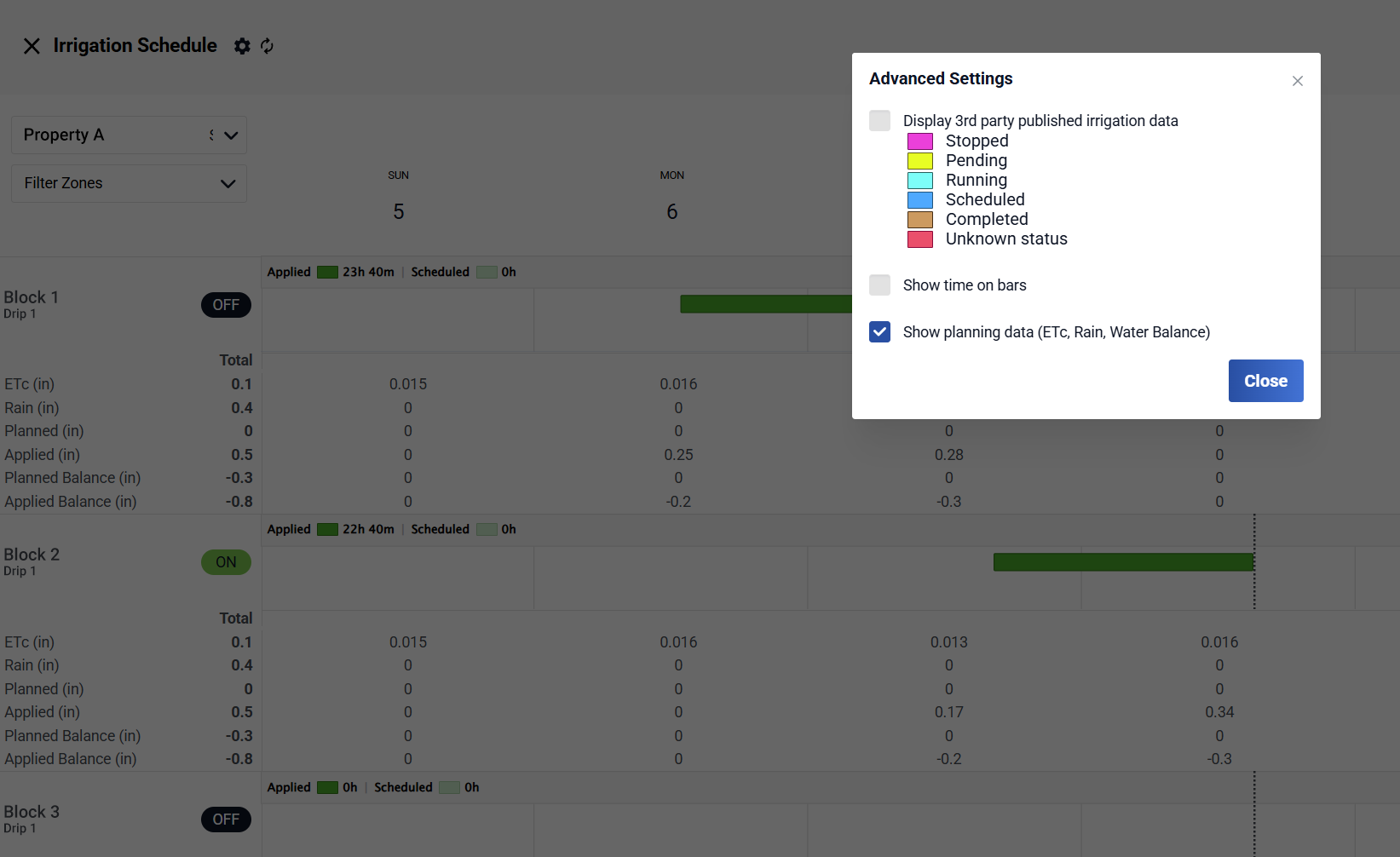This screenshot has height=857, width=1400.
Task: Click Block 2 Planned (in) row label
Action: [x=44, y=689]
